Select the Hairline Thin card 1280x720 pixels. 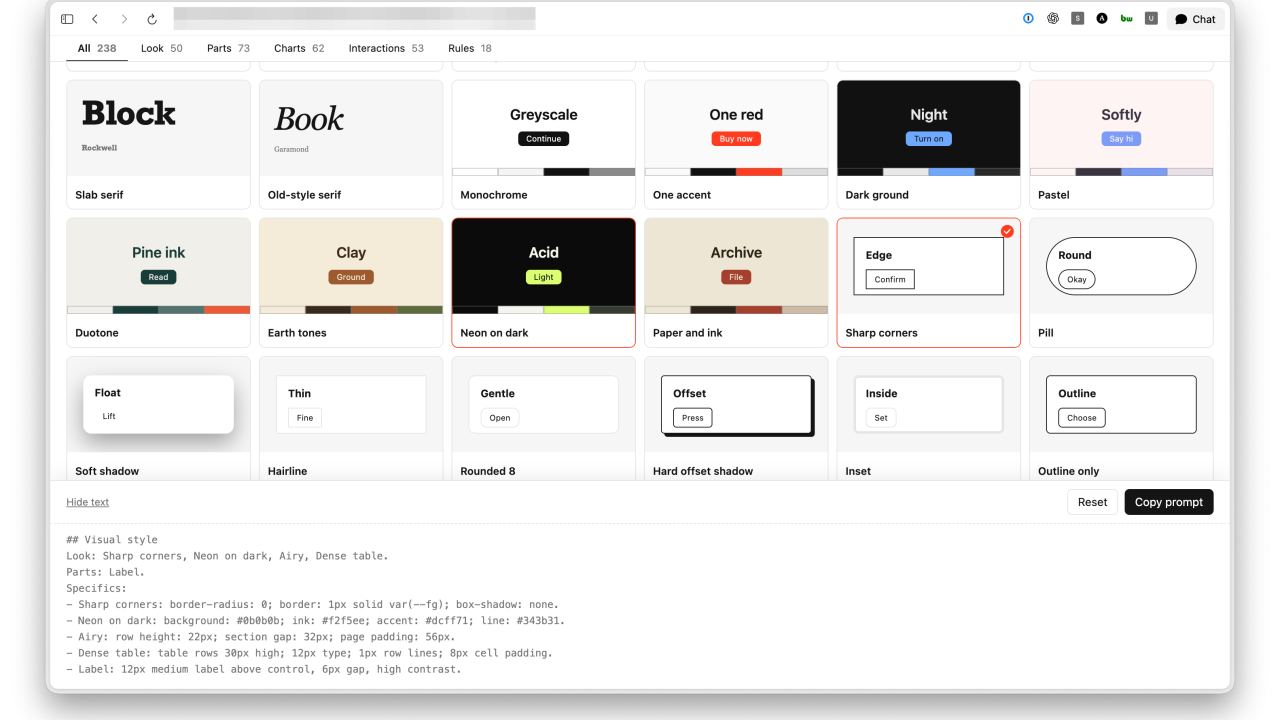[x=351, y=419]
